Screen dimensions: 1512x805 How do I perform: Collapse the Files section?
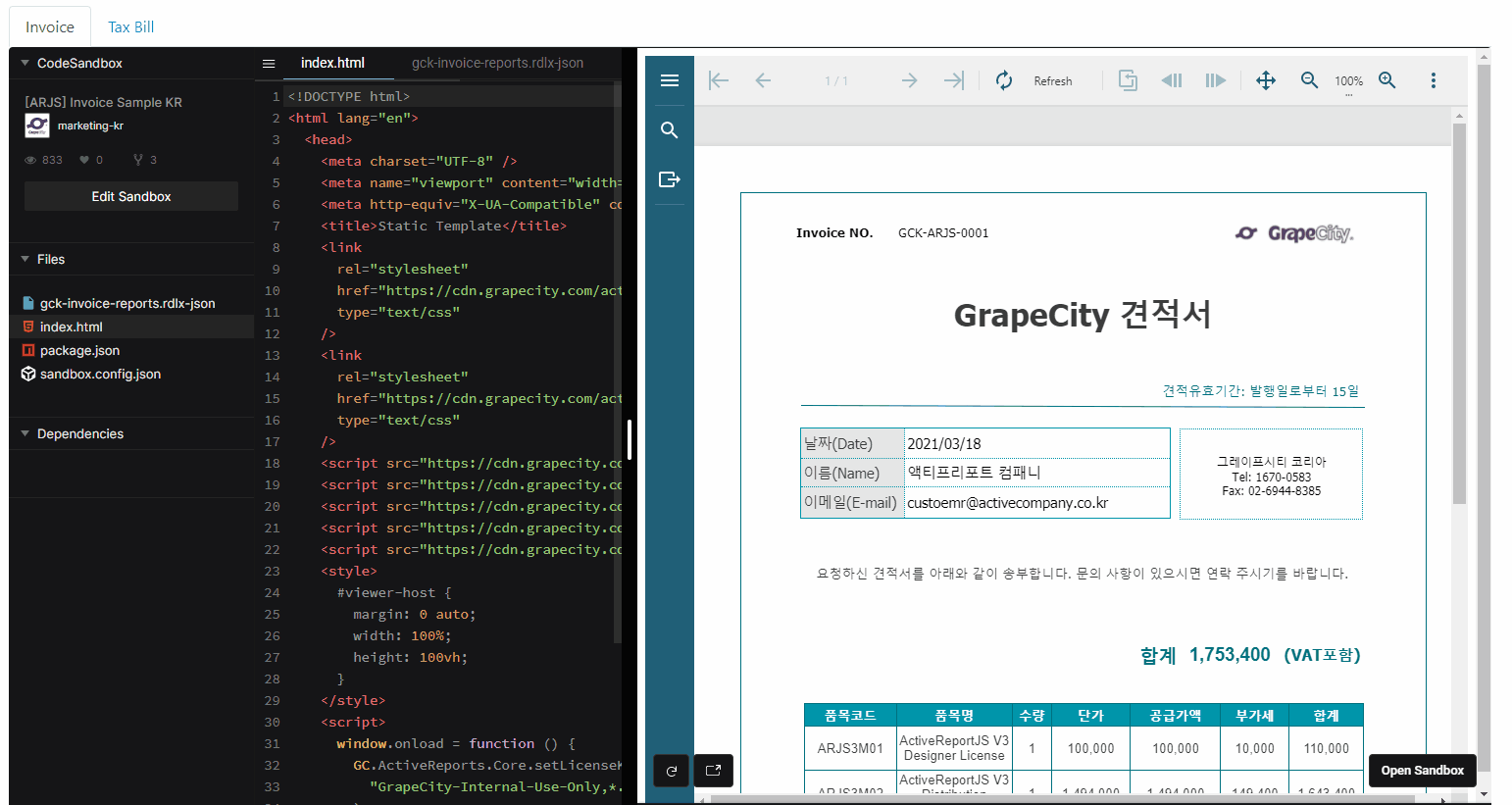click(25, 259)
